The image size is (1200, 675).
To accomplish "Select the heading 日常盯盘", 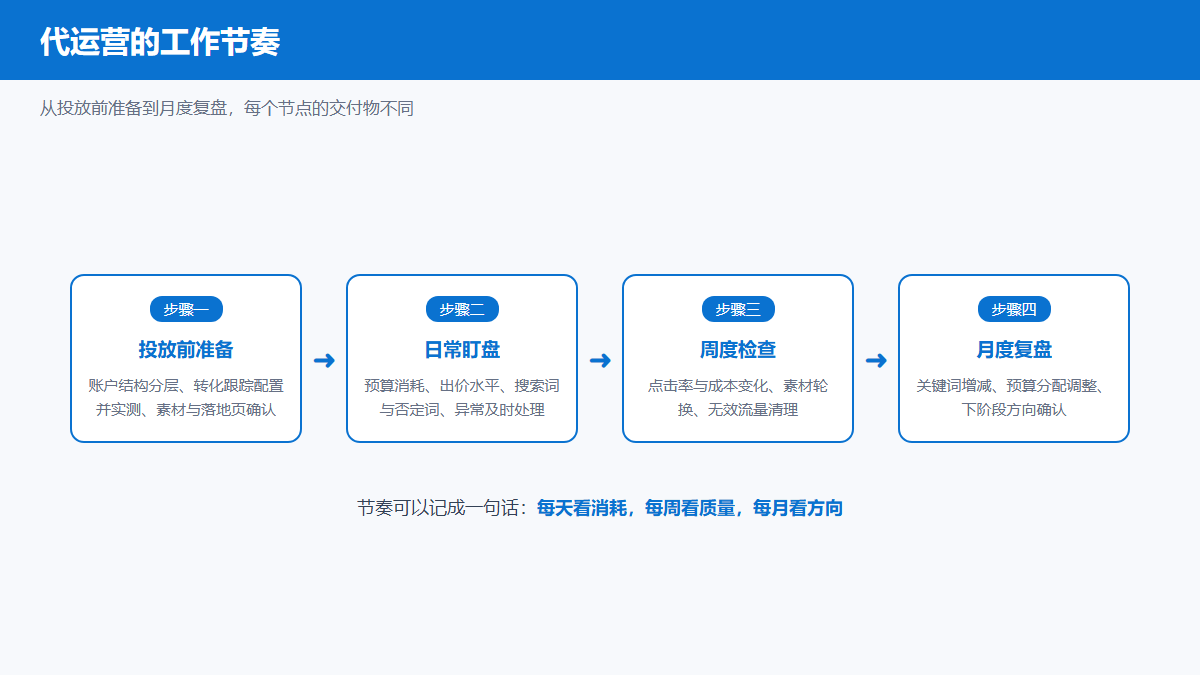I will 462,350.
